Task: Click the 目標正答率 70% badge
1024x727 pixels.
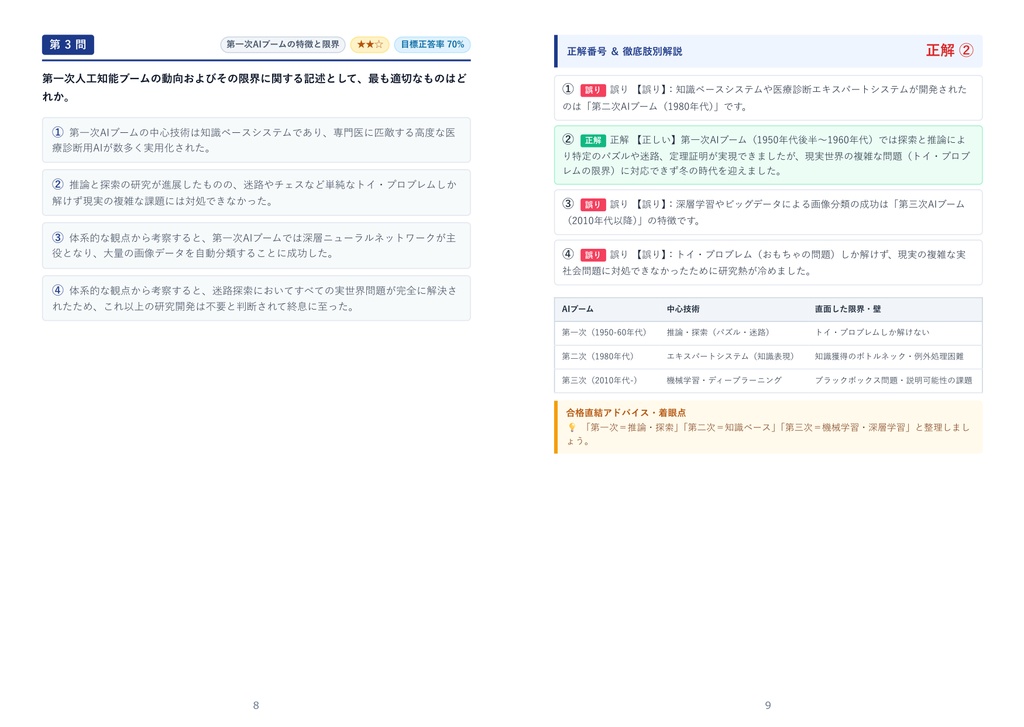Action: (432, 44)
